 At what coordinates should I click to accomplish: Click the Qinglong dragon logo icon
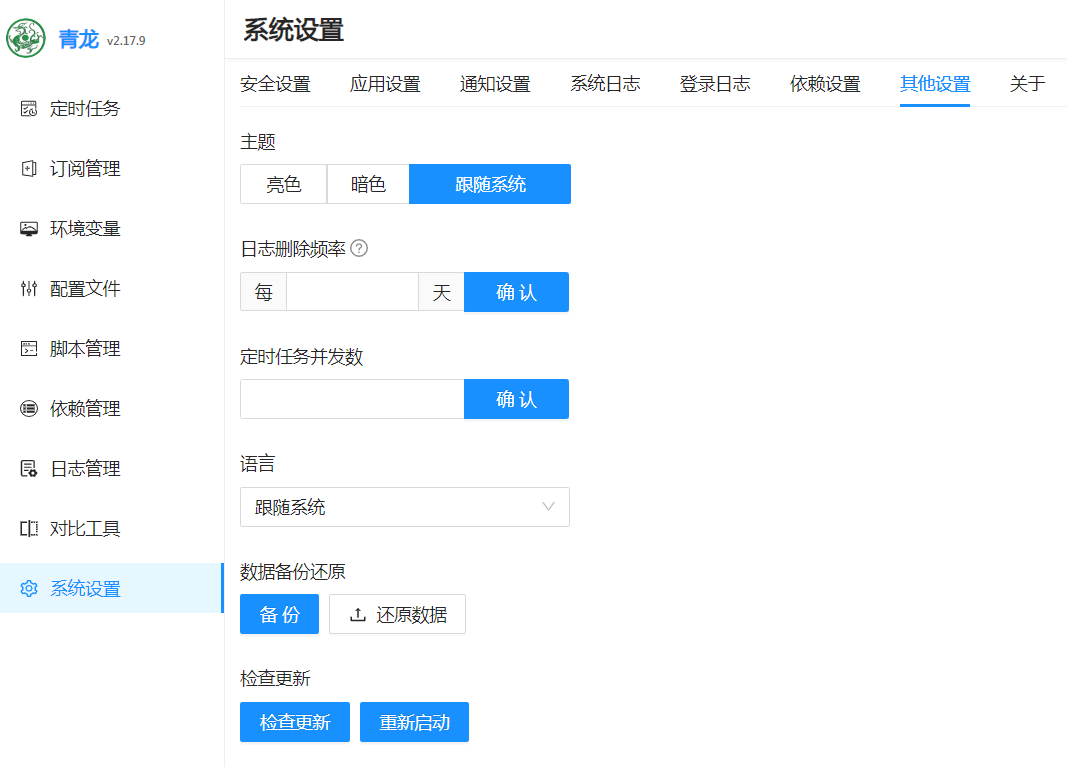coord(26,39)
